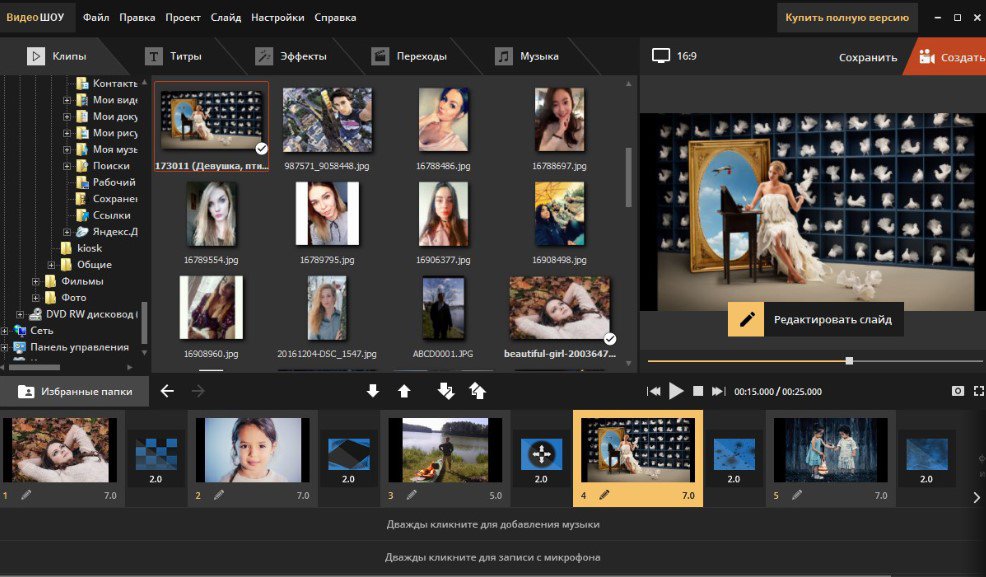
Task: Click the forward arrow navigation icon
Action: click(198, 391)
